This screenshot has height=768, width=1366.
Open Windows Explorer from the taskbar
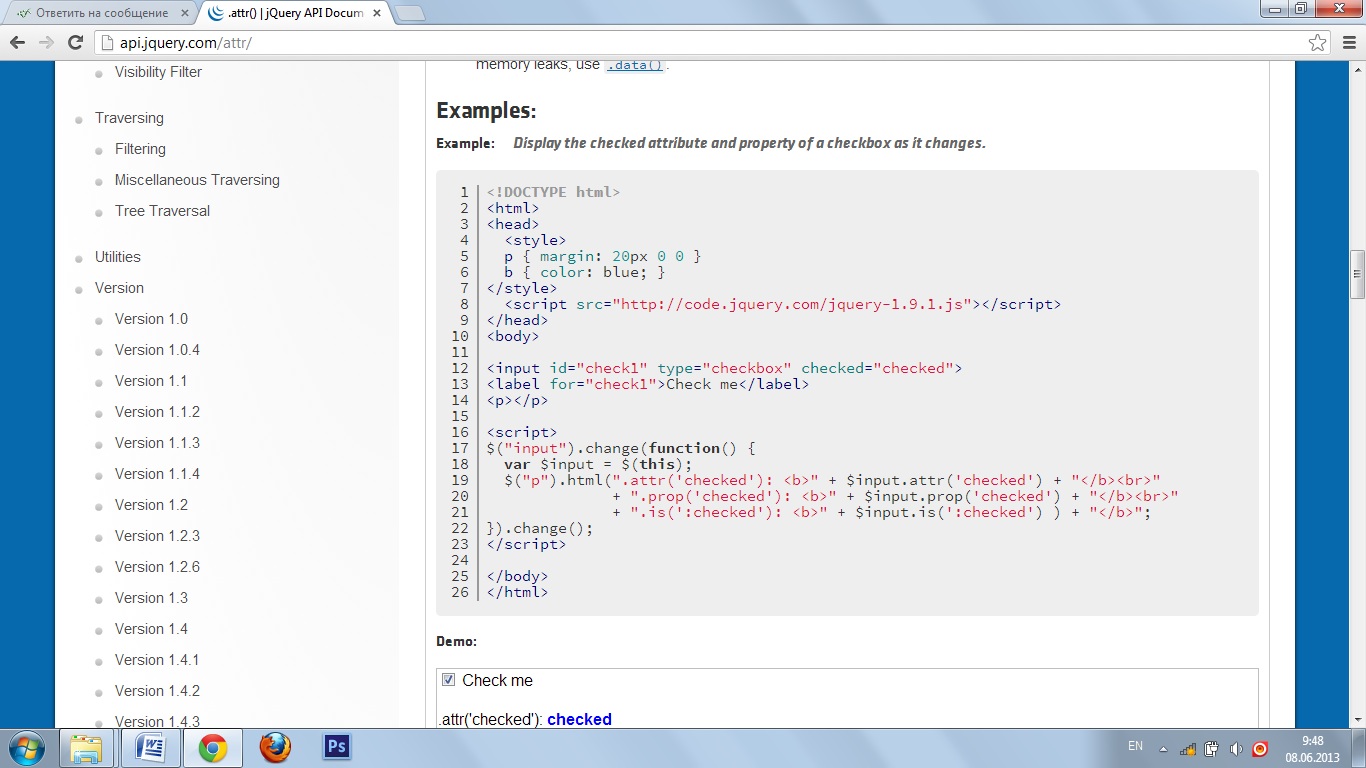pos(86,748)
